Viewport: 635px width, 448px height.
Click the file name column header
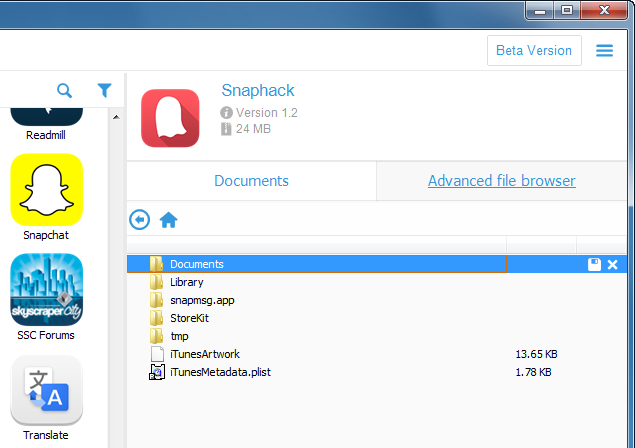(317, 245)
